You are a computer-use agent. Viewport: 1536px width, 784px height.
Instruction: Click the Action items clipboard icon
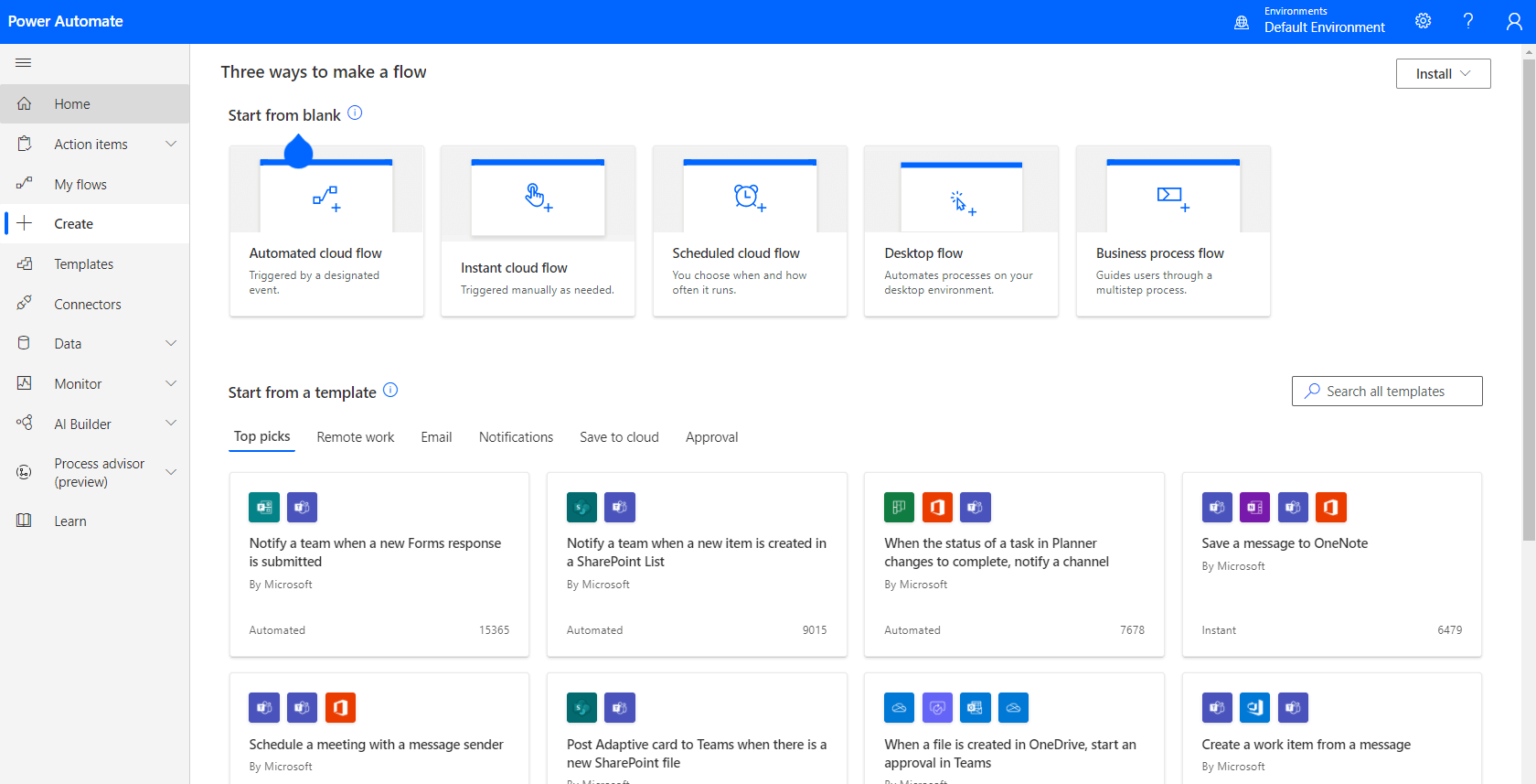[25, 144]
